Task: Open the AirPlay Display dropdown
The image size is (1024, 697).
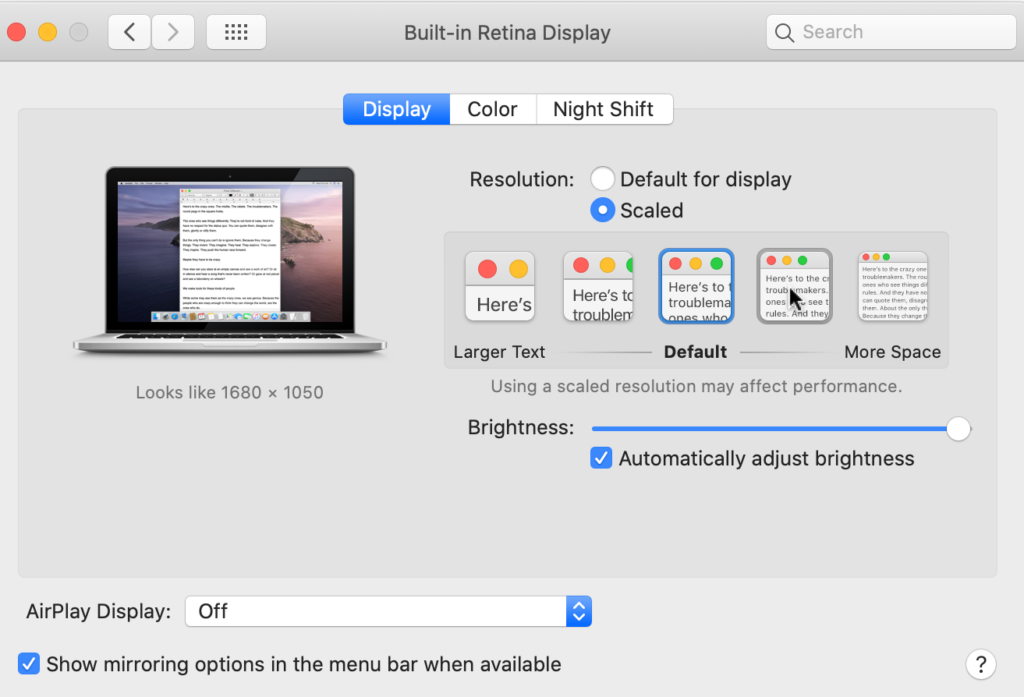Action: coord(387,611)
